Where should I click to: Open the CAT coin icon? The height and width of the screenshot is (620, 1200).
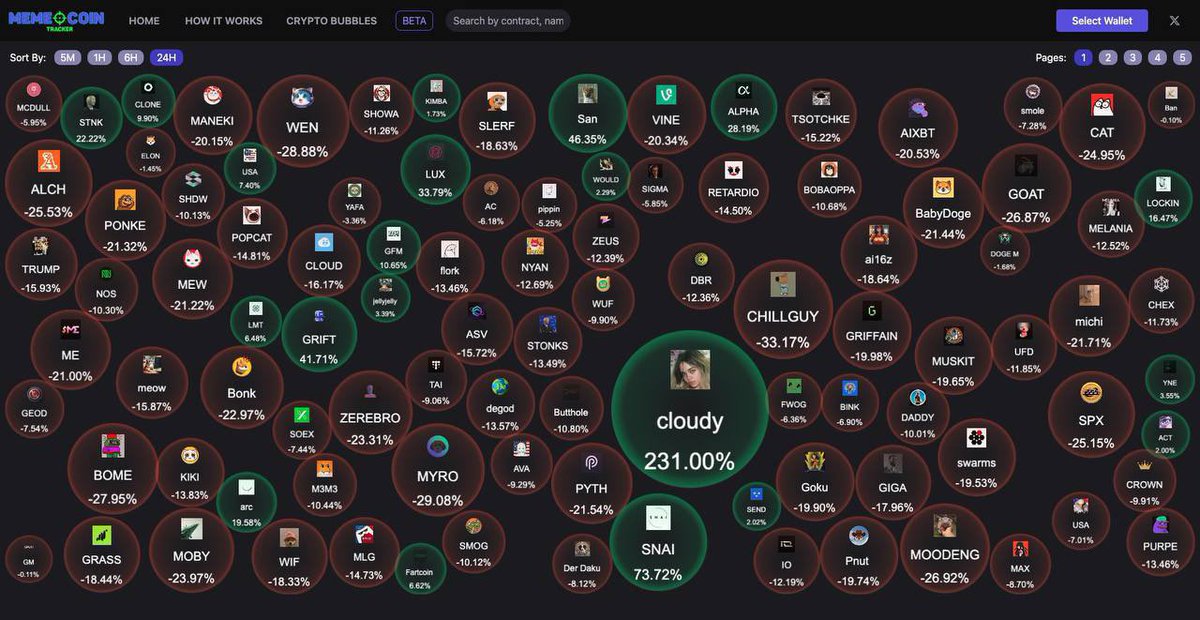coord(1102,106)
